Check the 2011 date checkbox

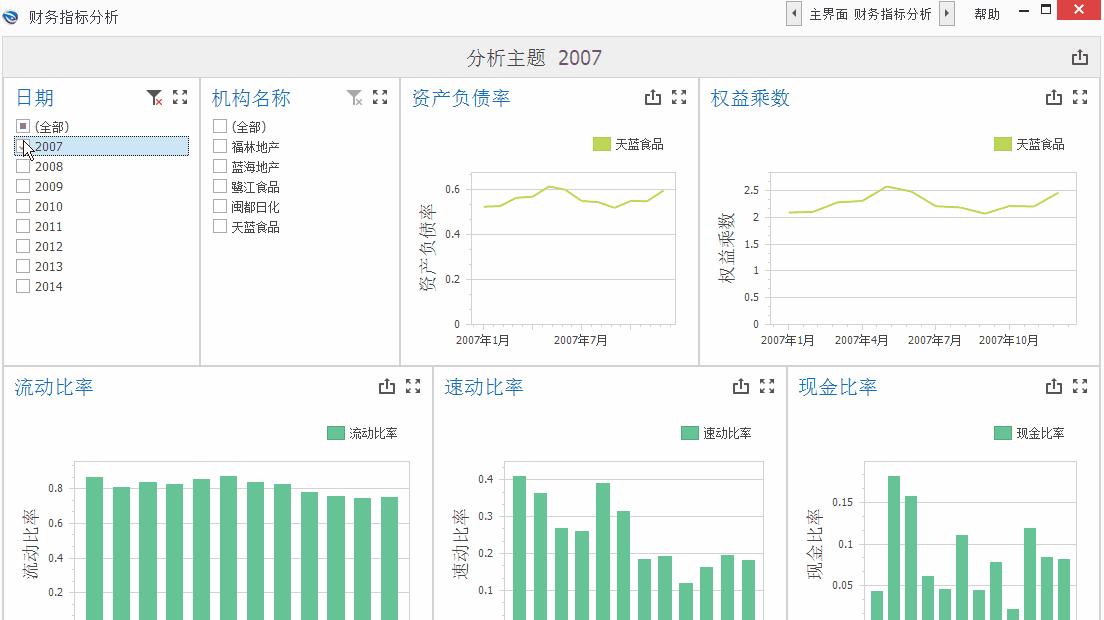[23, 227]
